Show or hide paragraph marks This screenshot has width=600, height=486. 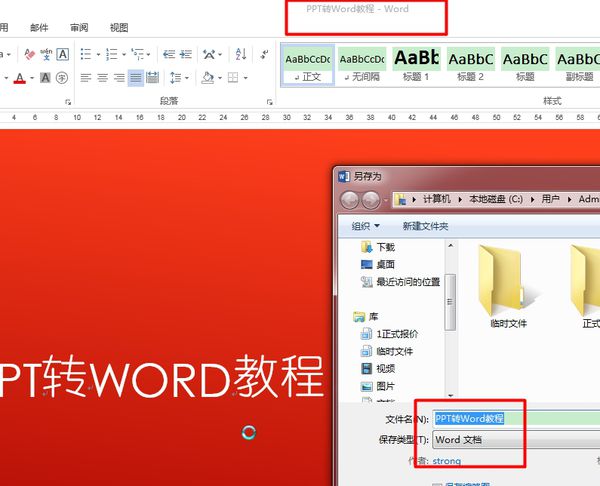pos(264,54)
